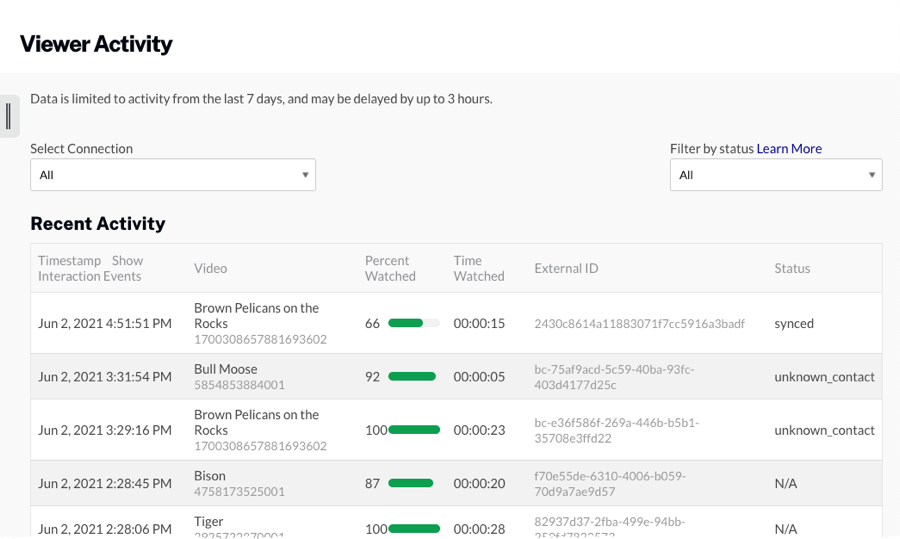The height and width of the screenshot is (539, 900).
Task: Select the Bull Moose video row title
Action: pos(225,369)
